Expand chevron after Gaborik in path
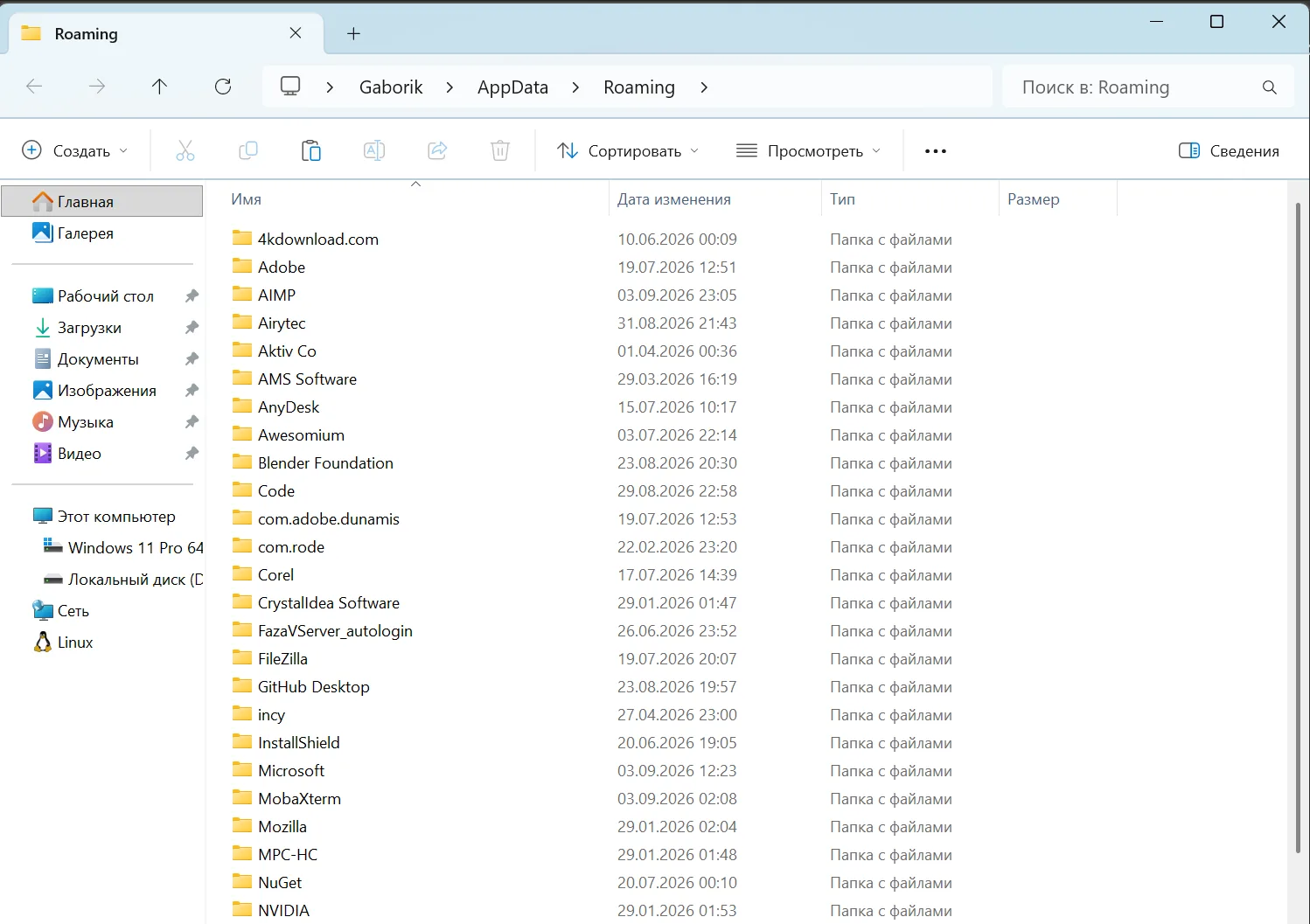1310x924 pixels. tap(449, 87)
